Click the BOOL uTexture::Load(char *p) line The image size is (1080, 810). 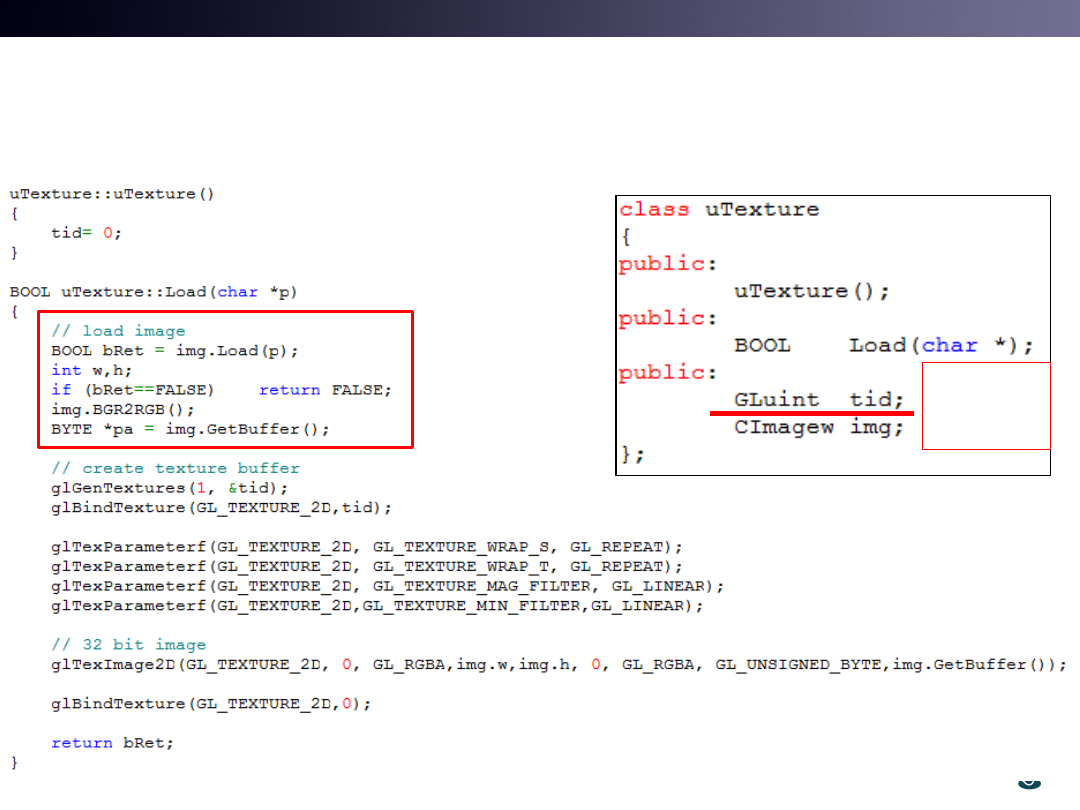point(153,292)
